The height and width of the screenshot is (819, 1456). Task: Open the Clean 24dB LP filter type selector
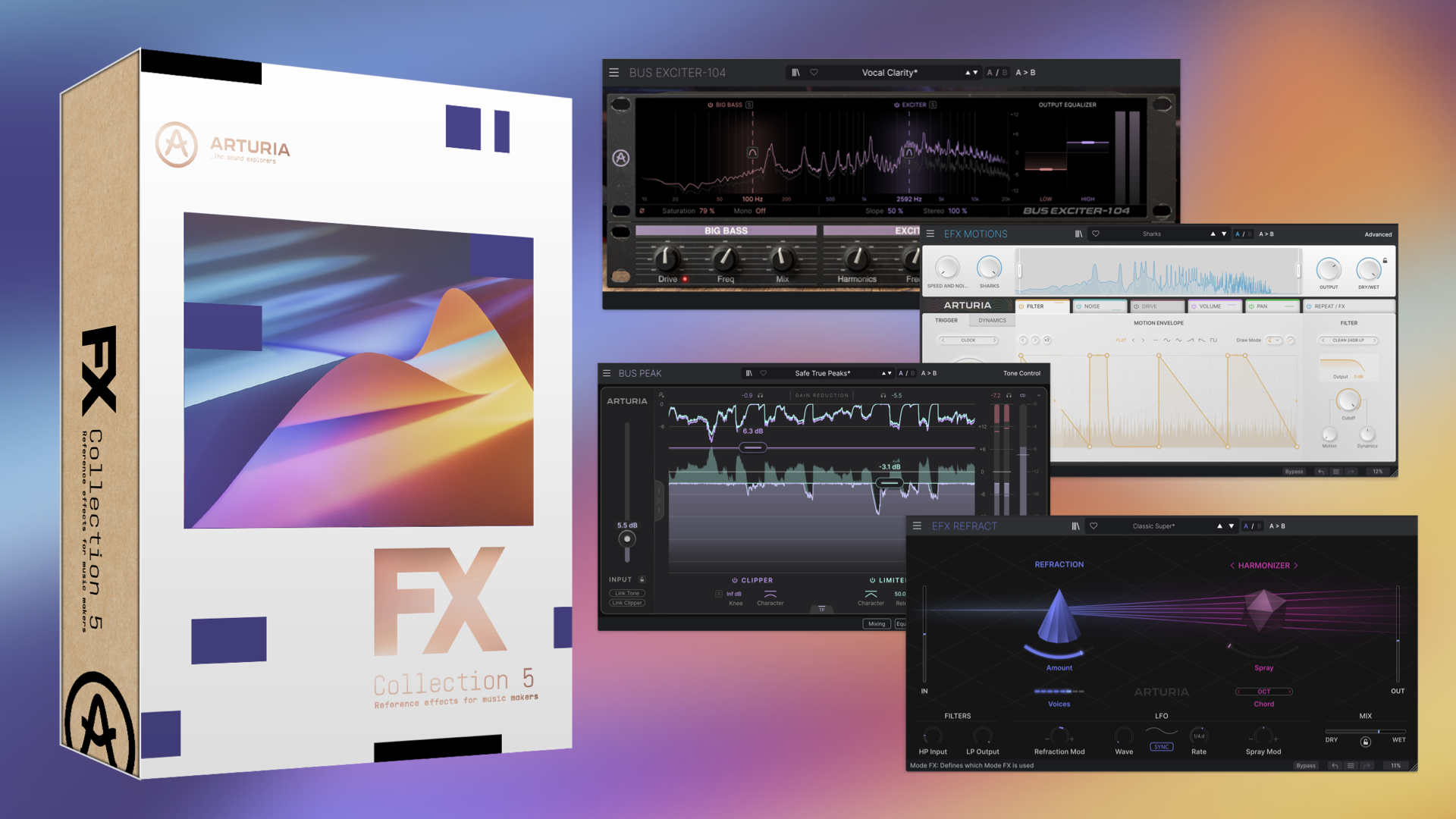(1348, 340)
